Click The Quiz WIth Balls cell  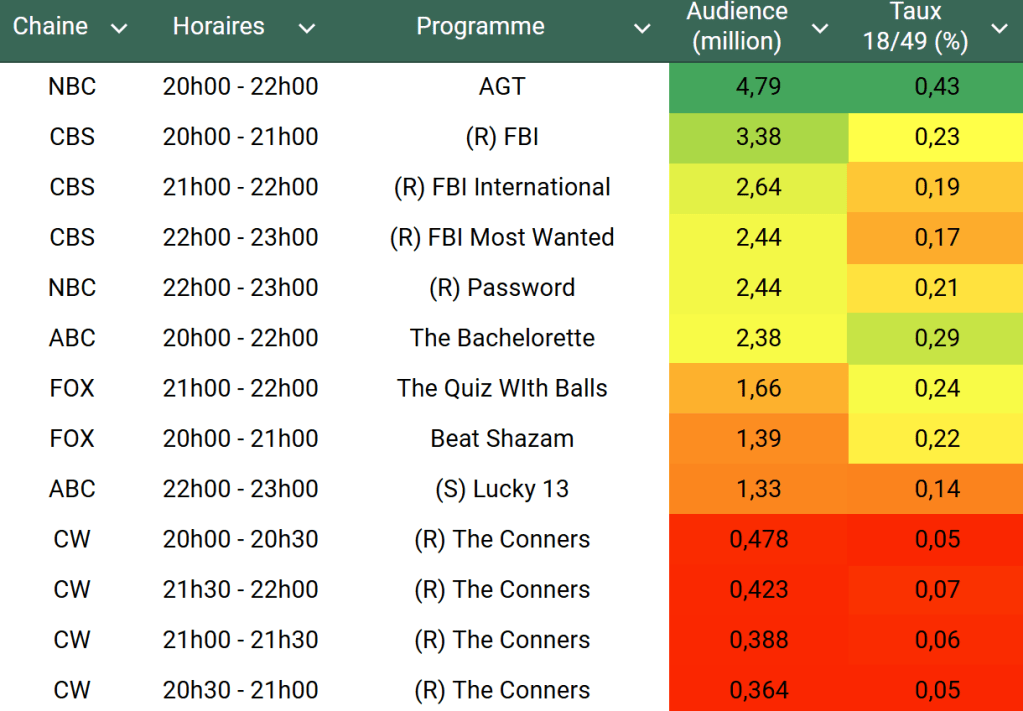[502, 388]
